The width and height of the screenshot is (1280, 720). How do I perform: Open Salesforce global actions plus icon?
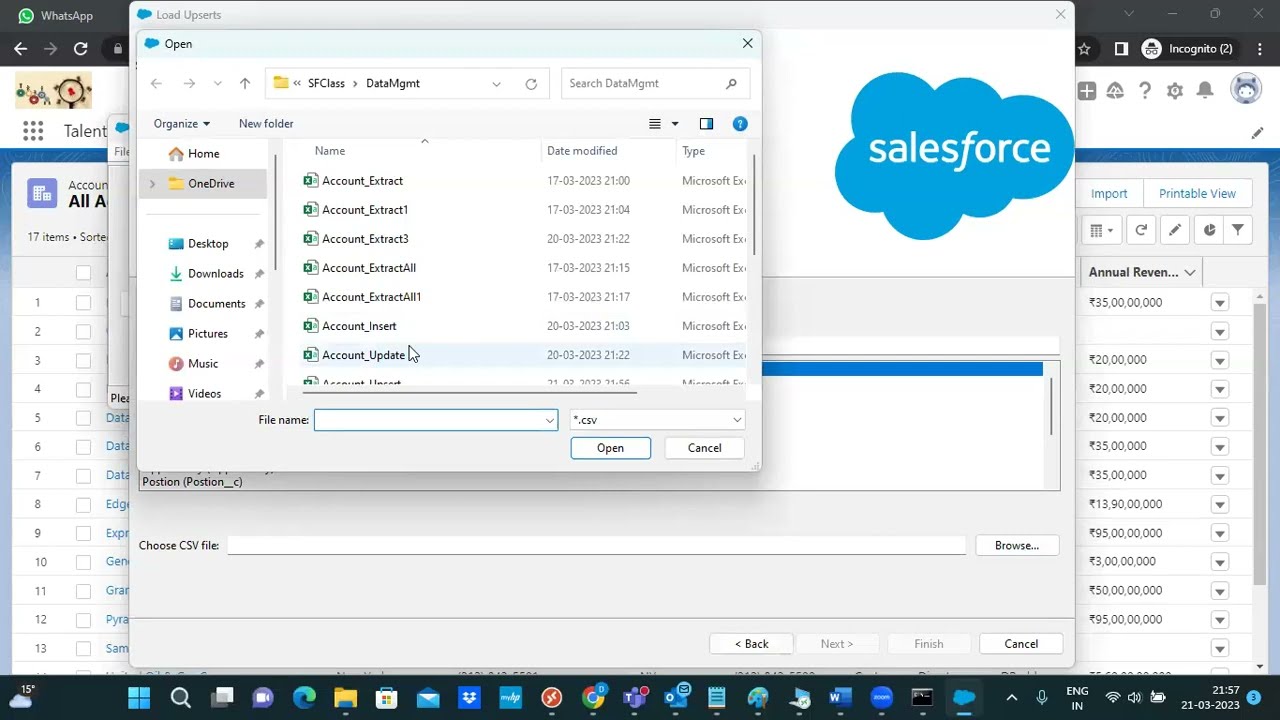coord(1087,91)
